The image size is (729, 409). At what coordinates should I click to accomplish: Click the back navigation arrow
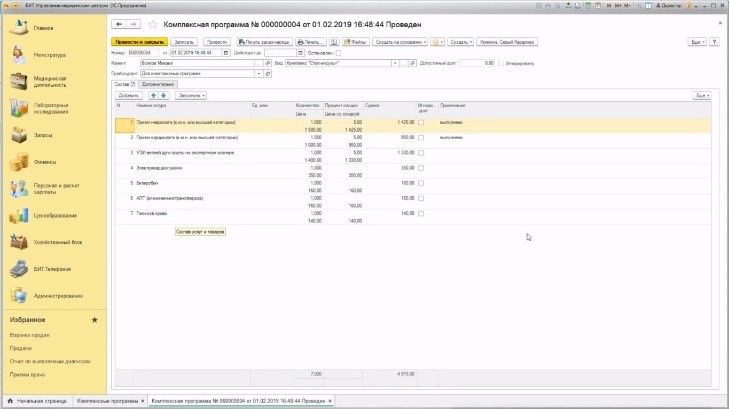(119, 22)
